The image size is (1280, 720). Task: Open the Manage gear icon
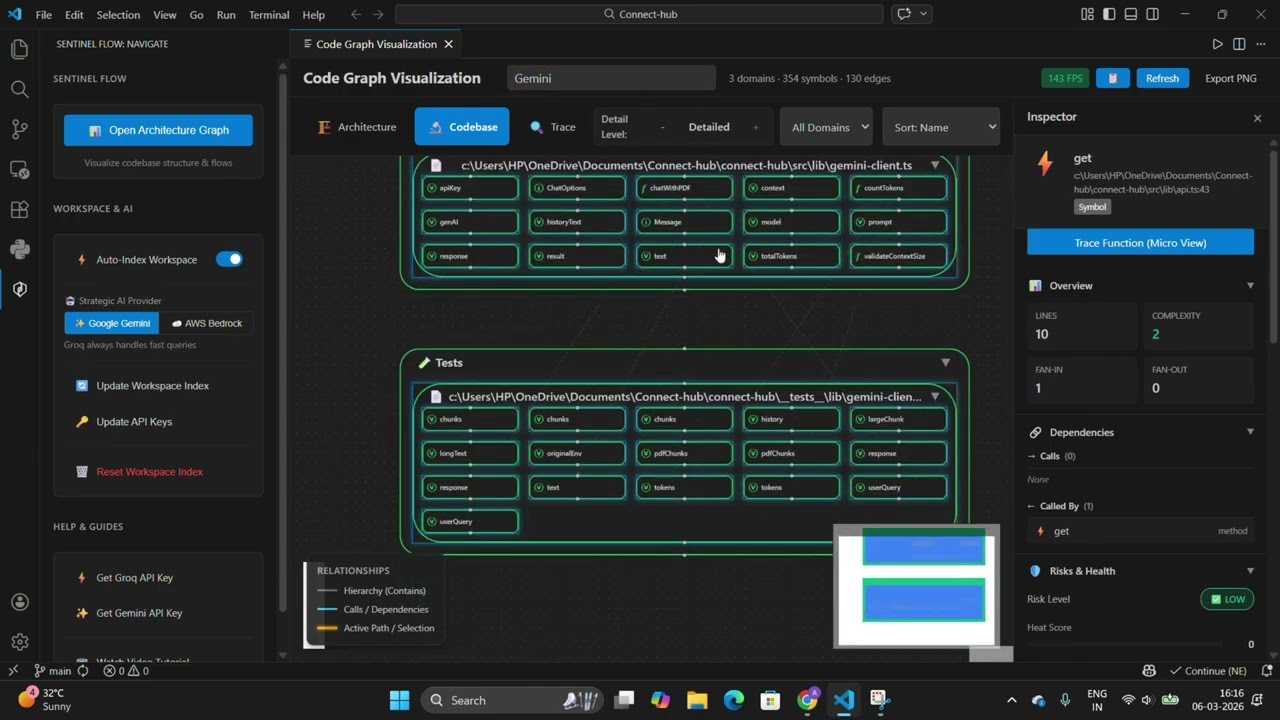pos(19,642)
